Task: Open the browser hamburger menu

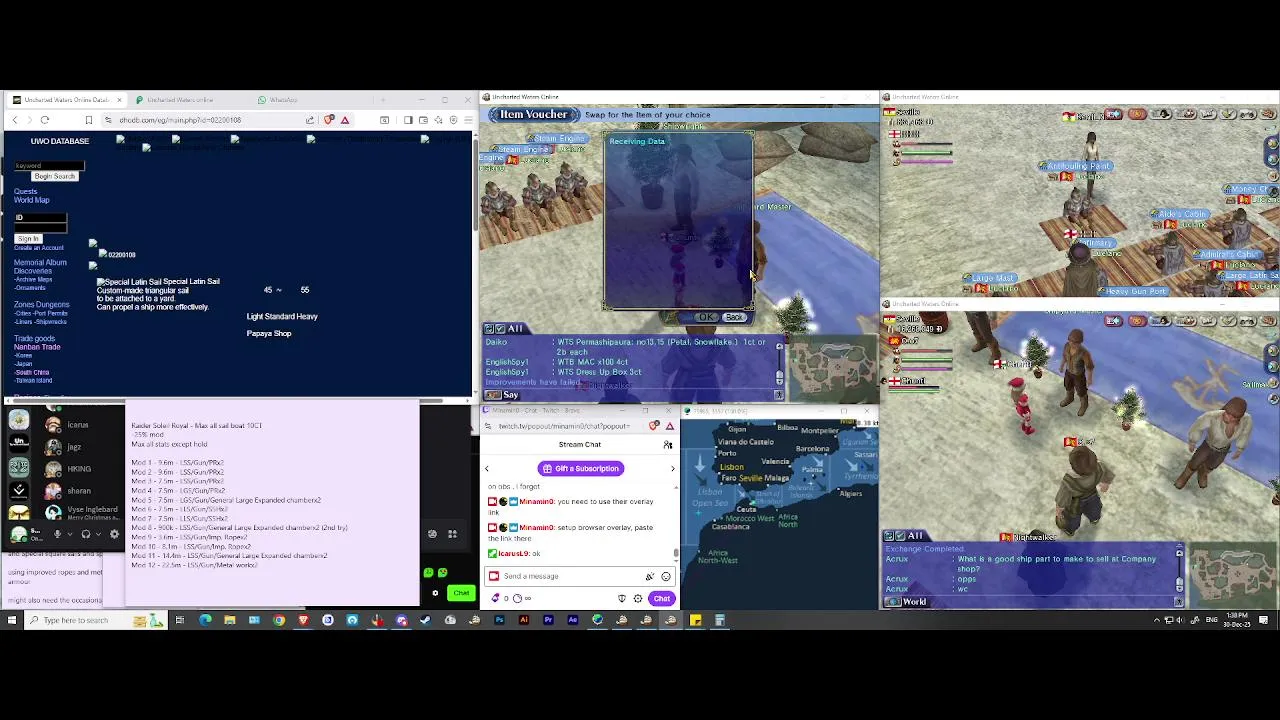Action: click(x=468, y=120)
